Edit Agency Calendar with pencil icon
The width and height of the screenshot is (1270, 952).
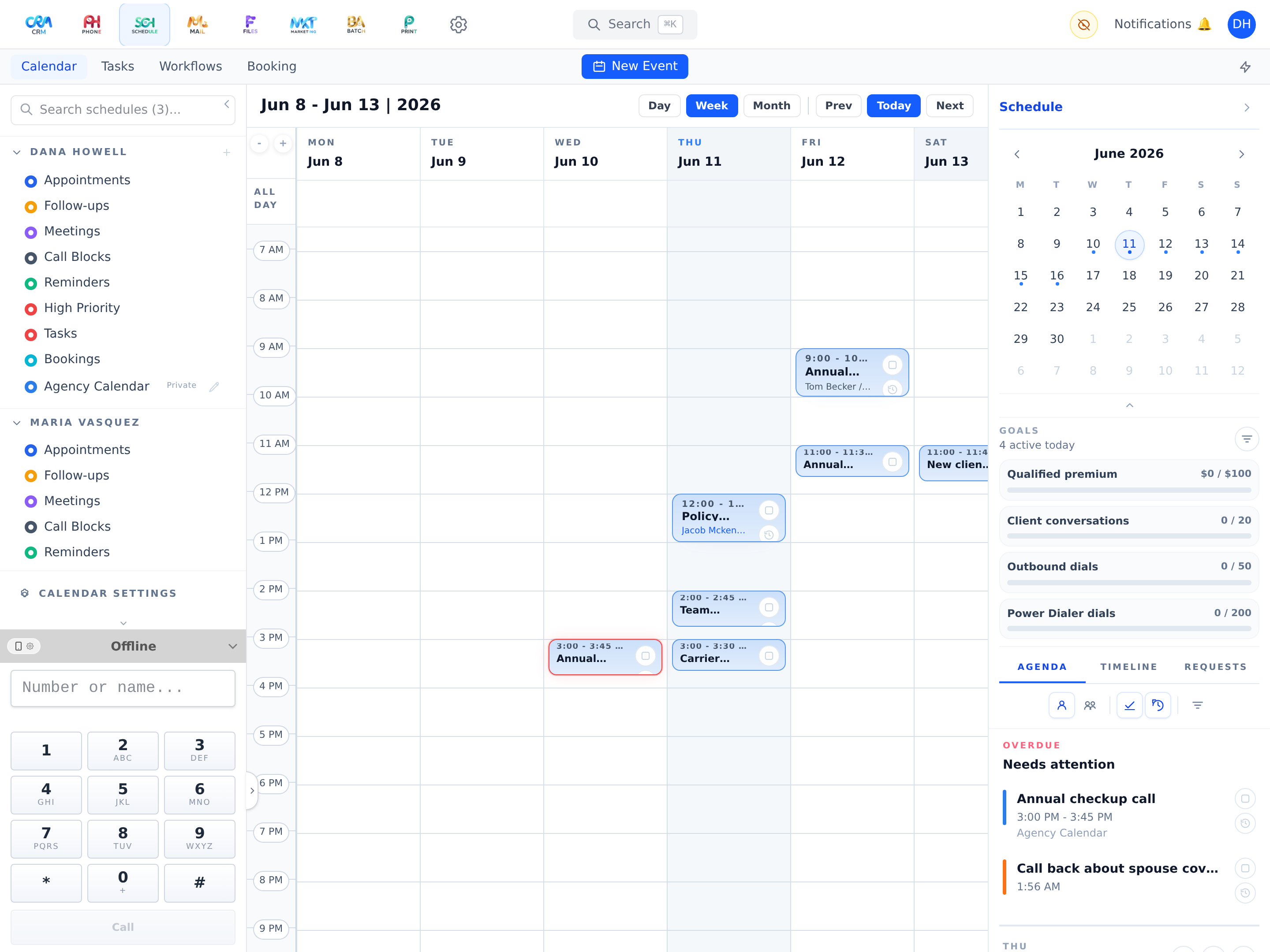[x=214, y=387]
